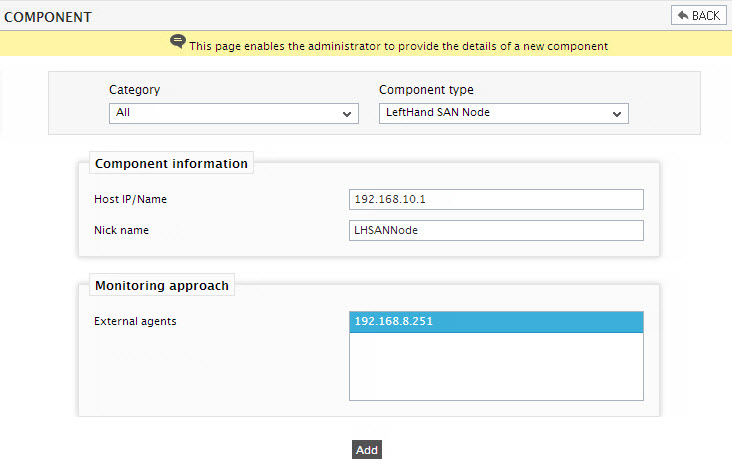This screenshot has width=732, height=476.
Task: Click the Component information section title
Action: (x=171, y=164)
